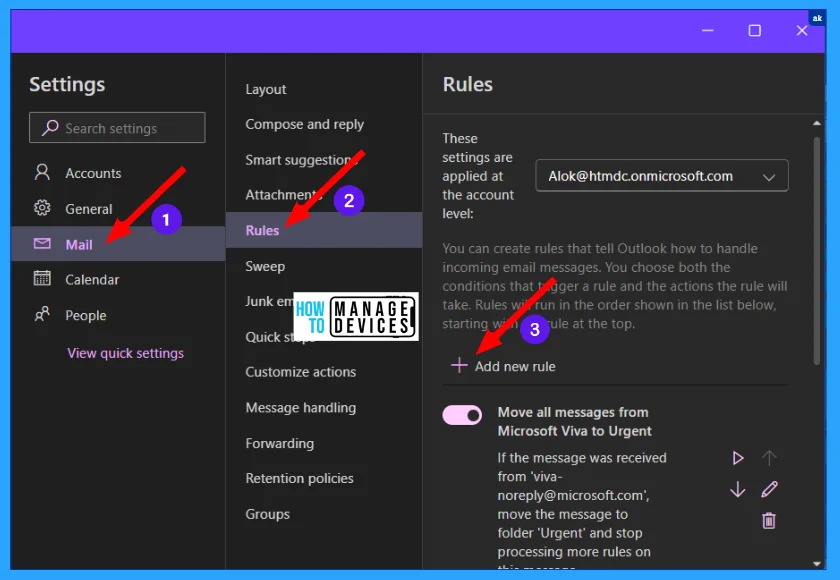Click the chevron on account dropdown
The height and width of the screenshot is (580, 840).
coord(769,177)
